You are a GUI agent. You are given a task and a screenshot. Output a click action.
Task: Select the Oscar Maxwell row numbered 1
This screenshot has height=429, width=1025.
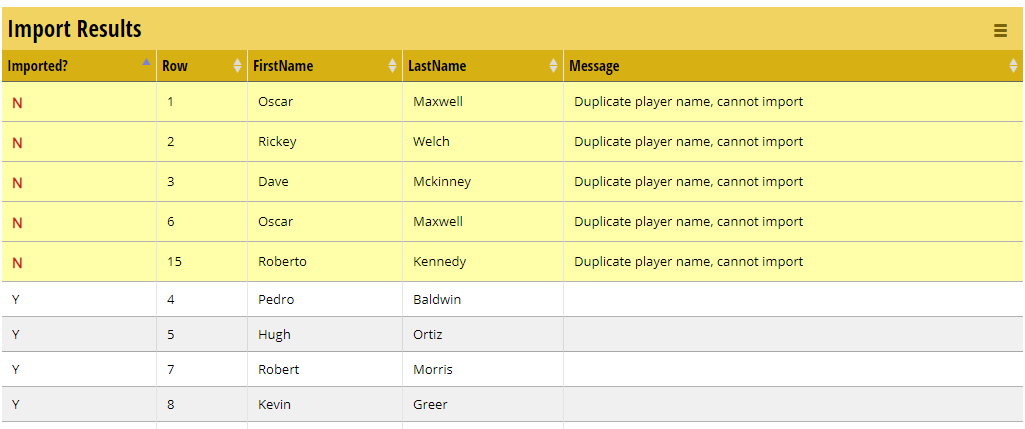[171, 102]
